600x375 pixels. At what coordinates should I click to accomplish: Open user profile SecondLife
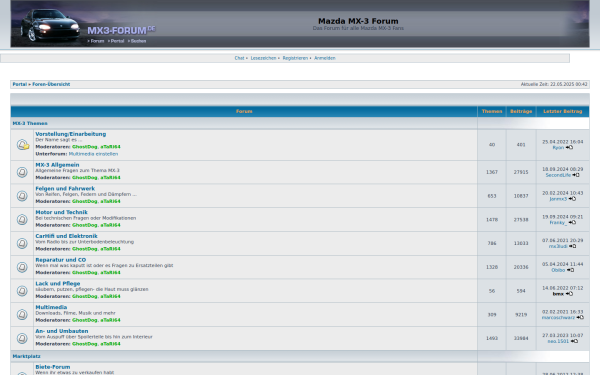click(558, 175)
